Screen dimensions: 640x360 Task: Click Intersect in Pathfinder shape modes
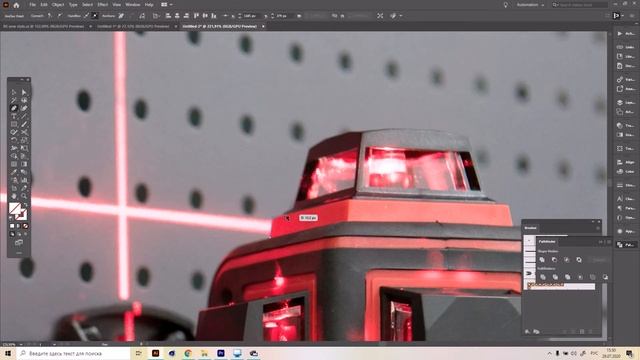point(567,260)
